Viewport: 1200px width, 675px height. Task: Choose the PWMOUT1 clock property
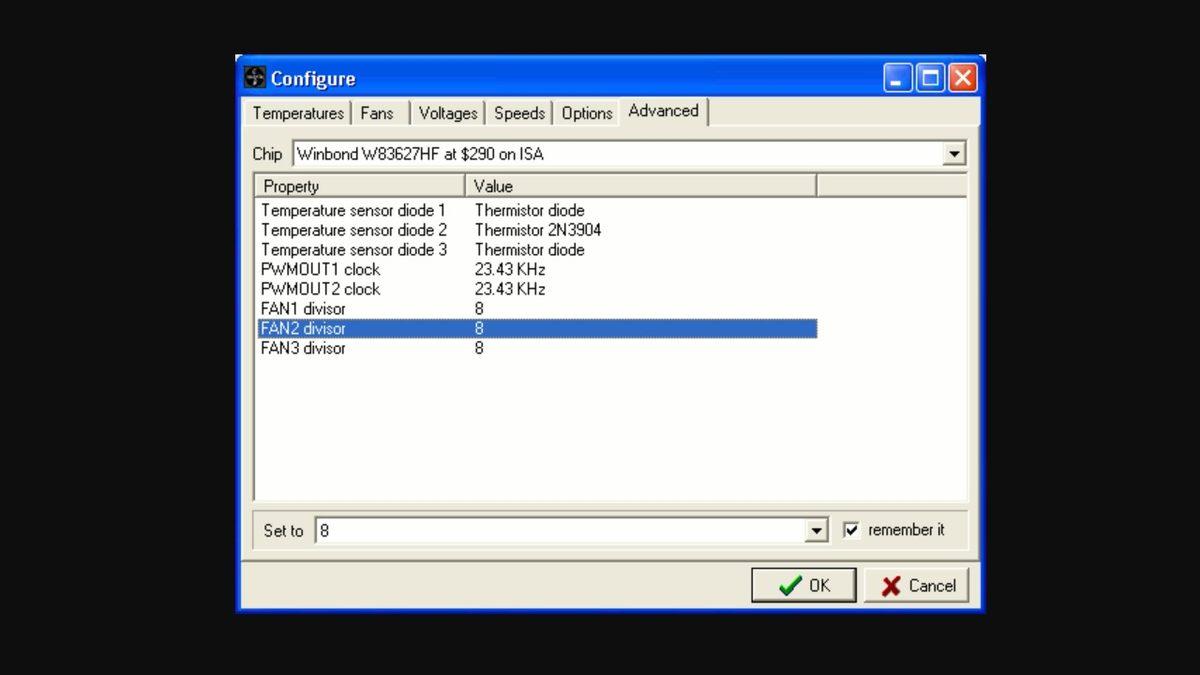[x=320, y=270]
